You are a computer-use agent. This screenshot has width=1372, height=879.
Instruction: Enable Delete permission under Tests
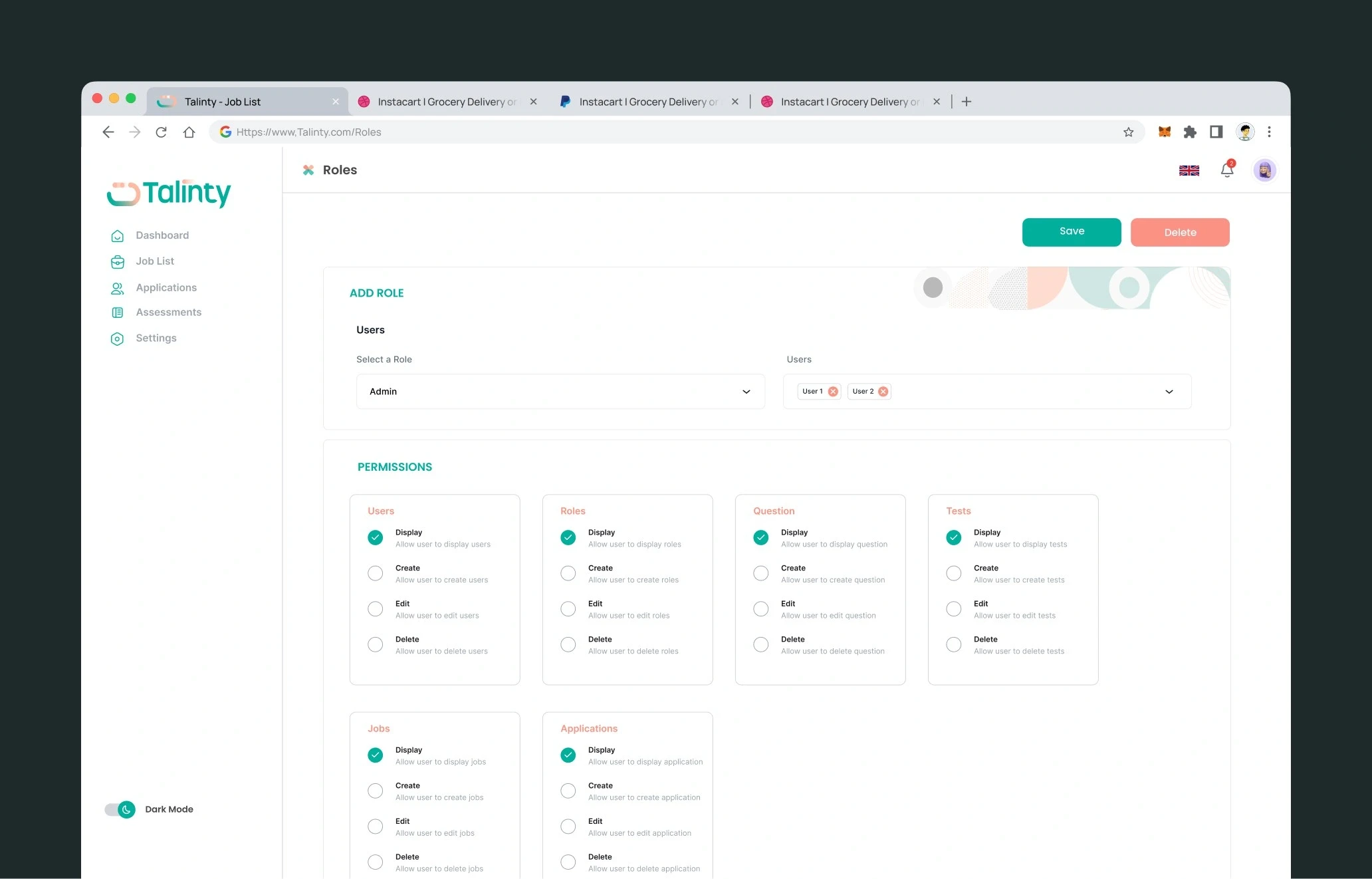coord(953,645)
